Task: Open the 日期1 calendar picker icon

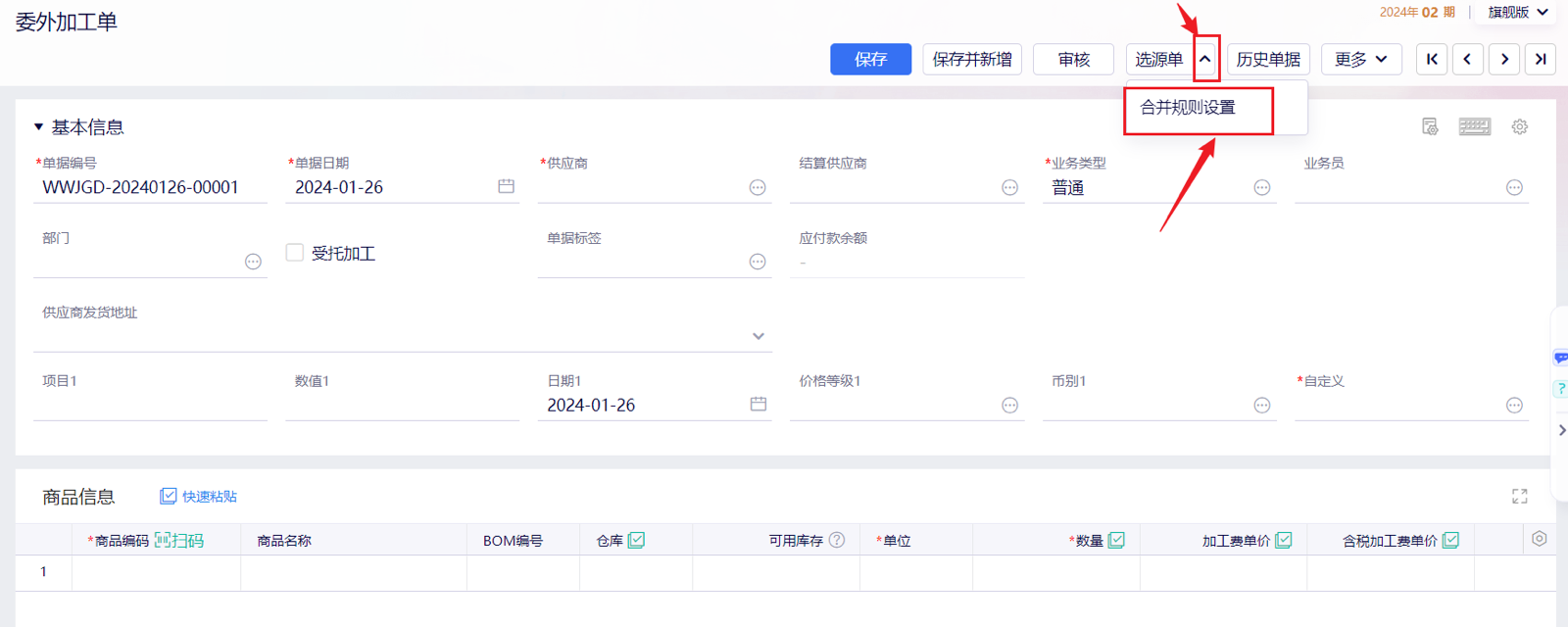Action: point(759,404)
